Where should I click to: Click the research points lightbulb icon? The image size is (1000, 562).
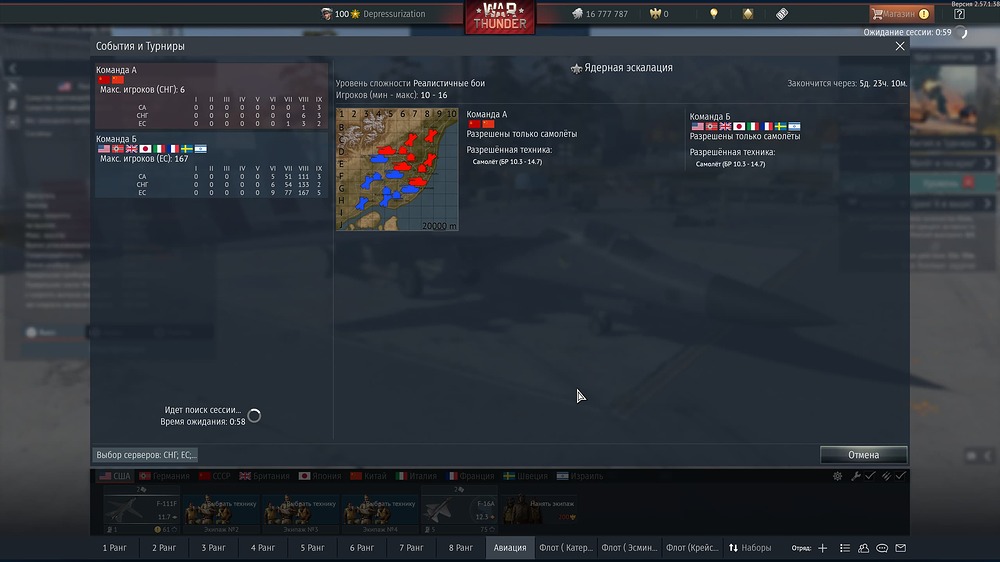tap(714, 13)
